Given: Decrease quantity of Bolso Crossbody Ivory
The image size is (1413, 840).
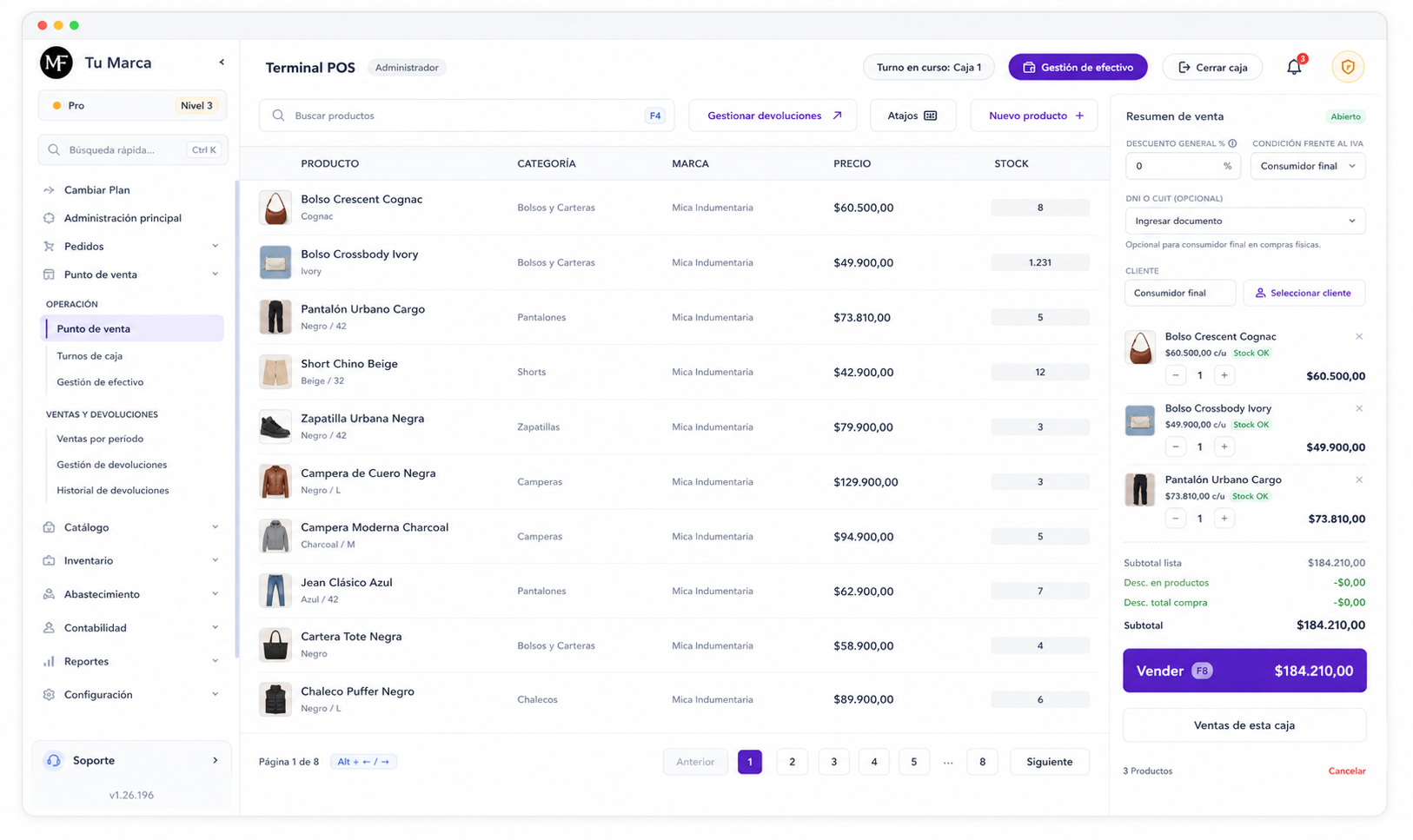Looking at the screenshot, I should pyautogui.click(x=1176, y=446).
